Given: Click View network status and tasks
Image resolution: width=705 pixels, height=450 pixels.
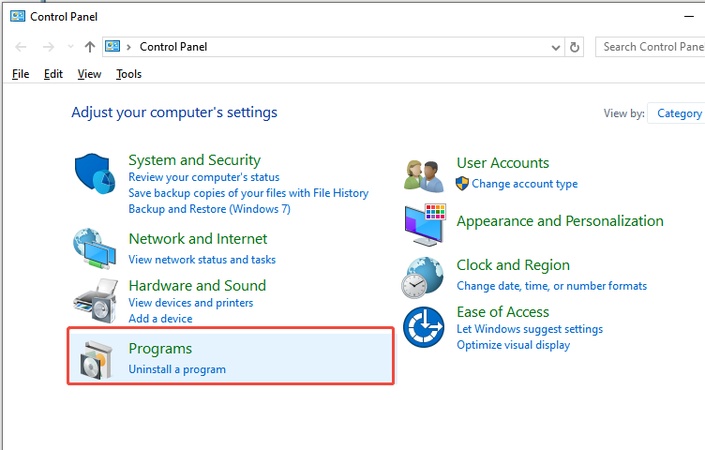Looking at the screenshot, I should 202,259.
